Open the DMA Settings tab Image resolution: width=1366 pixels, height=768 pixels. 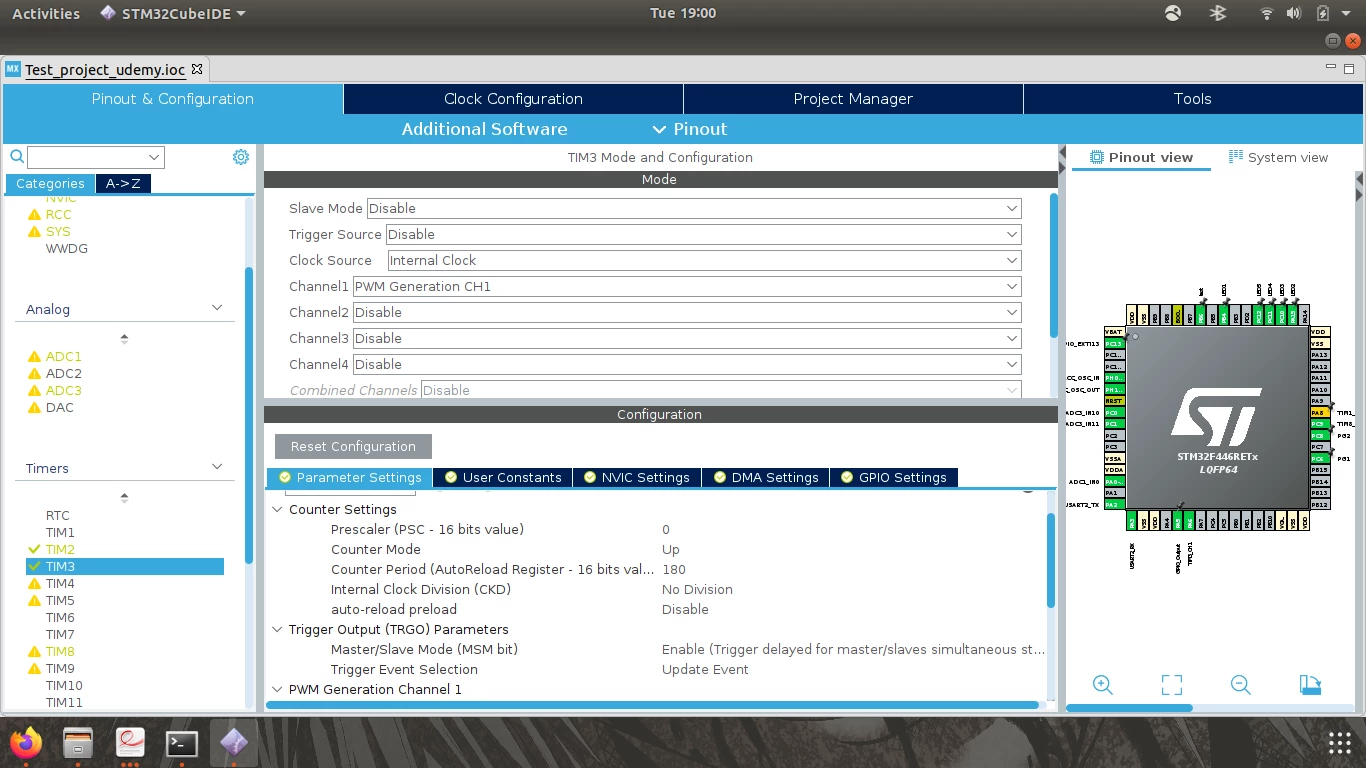pyautogui.click(x=766, y=478)
